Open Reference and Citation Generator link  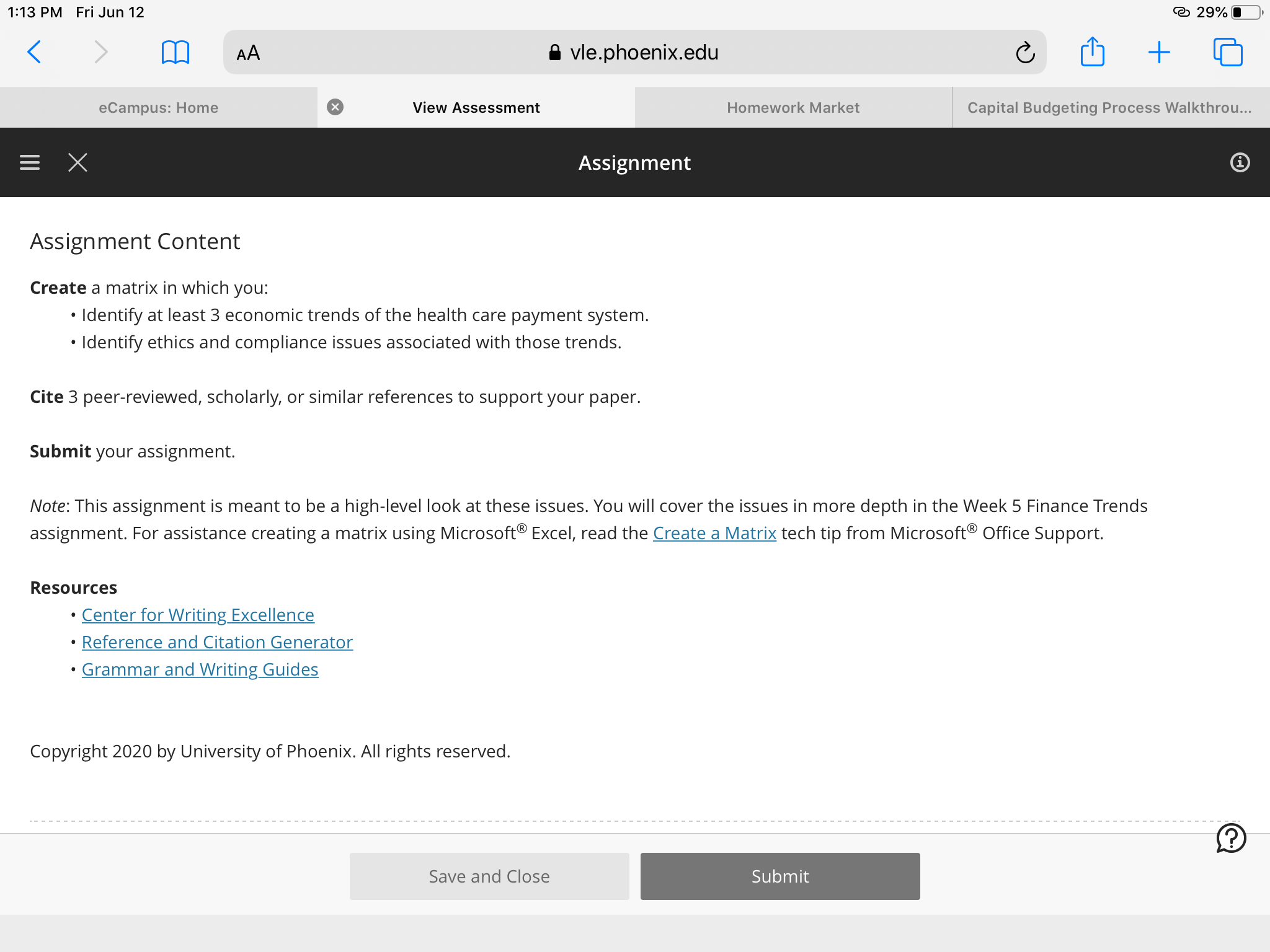pyautogui.click(x=217, y=642)
